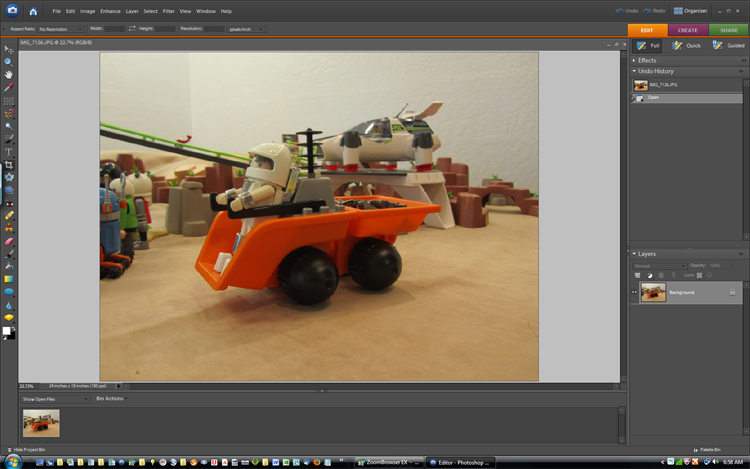Select the Hand tool
Viewport: 750px width, 469px height.
pos(9,75)
